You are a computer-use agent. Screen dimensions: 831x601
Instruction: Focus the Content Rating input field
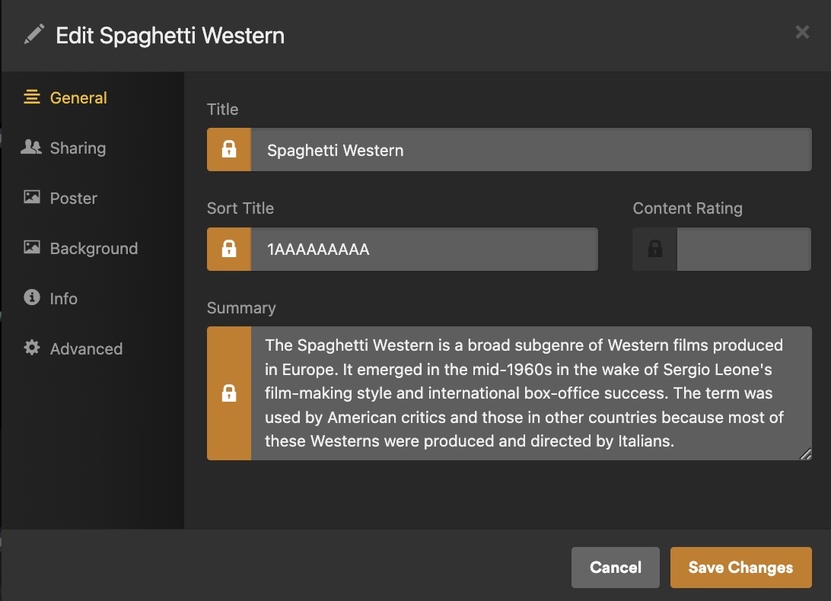(x=743, y=249)
